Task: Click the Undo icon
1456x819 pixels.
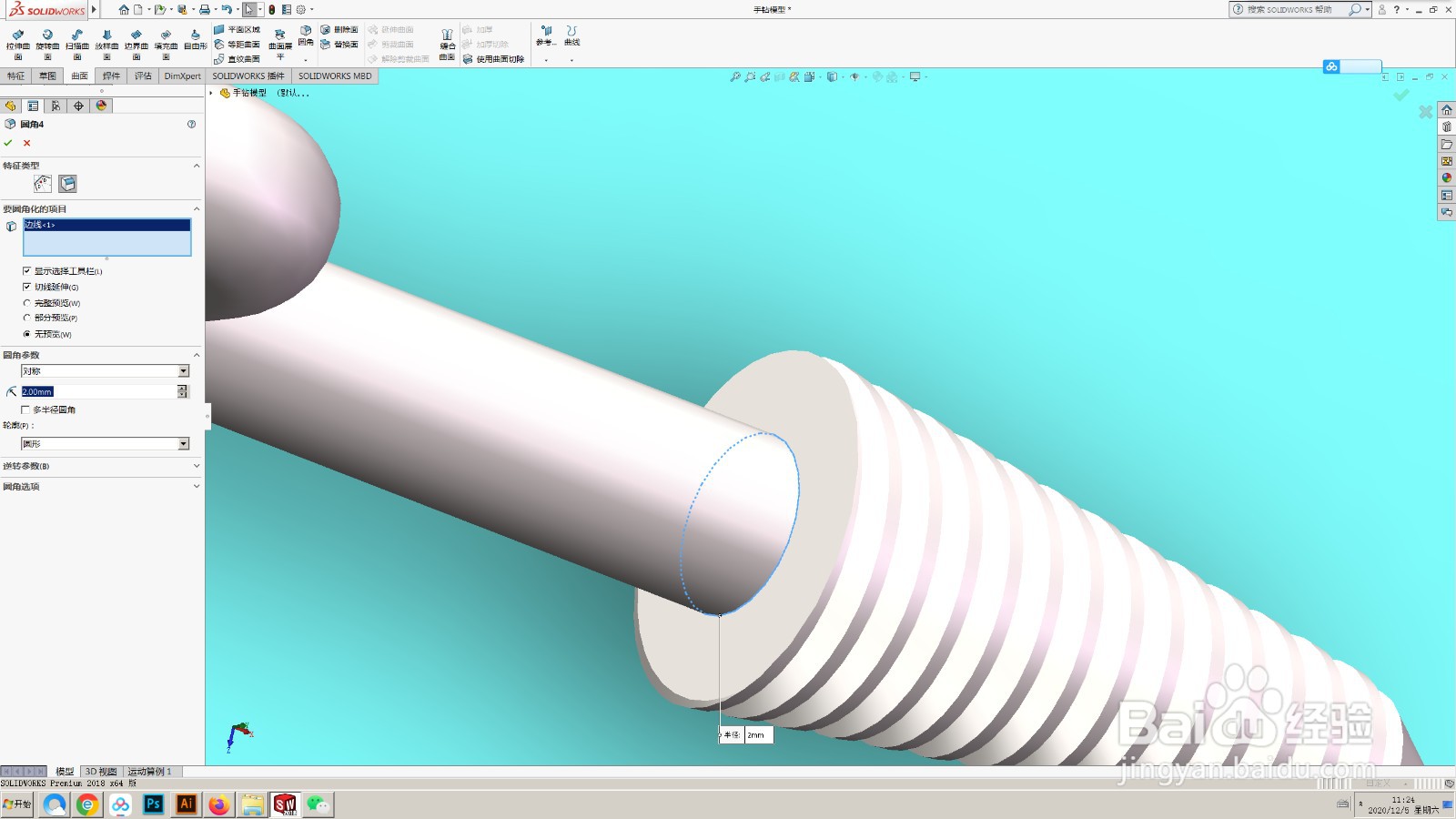Action: [x=226, y=10]
